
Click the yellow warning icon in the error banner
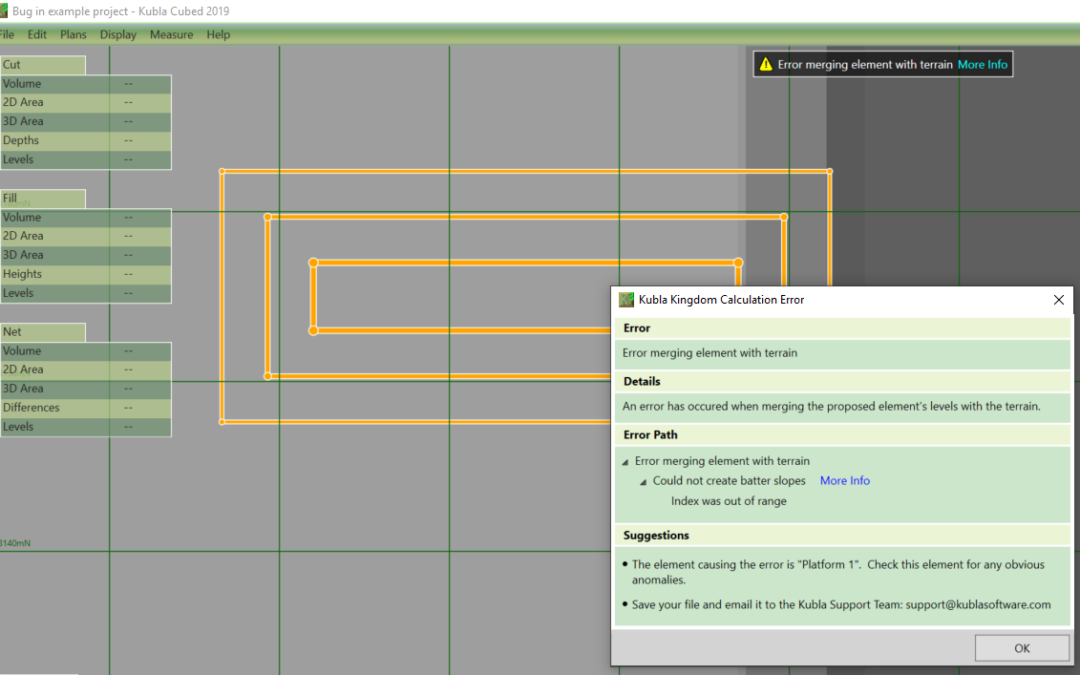[765, 65]
